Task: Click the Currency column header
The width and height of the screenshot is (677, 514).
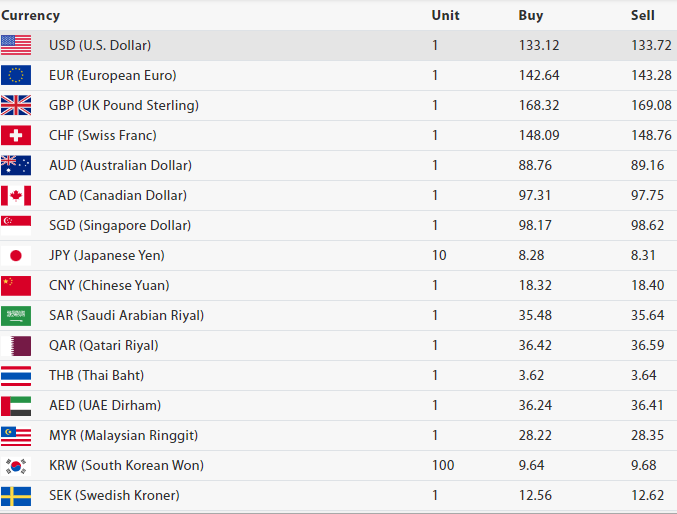Action: (x=30, y=15)
